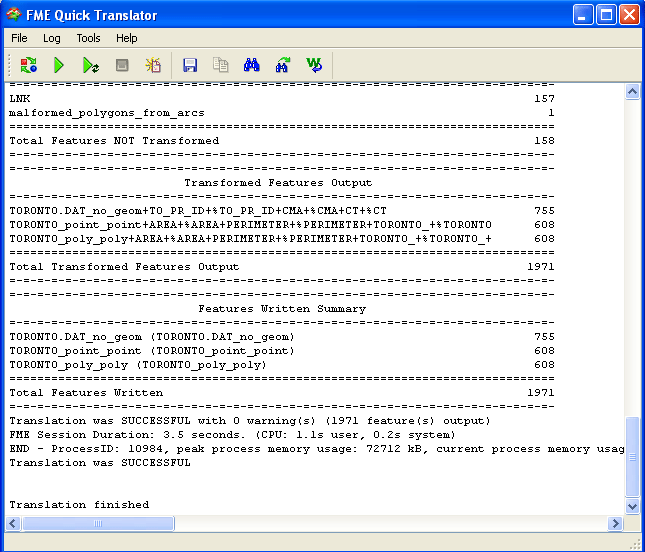Viewport: 645px width, 552px height.
Task: Click the gray stop translation icon
Action: point(122,65)
